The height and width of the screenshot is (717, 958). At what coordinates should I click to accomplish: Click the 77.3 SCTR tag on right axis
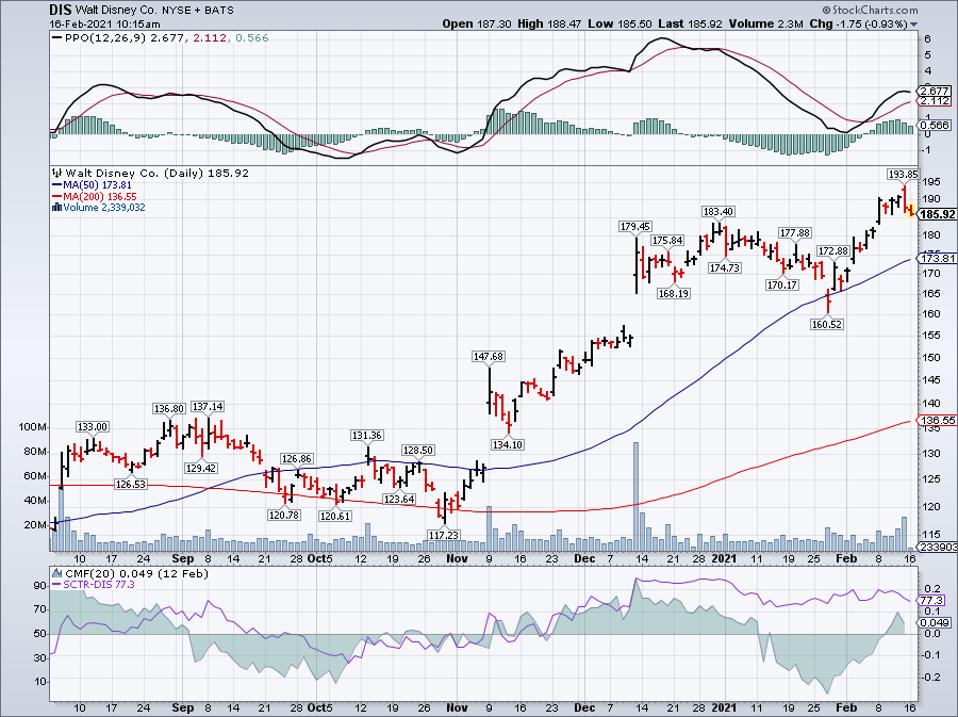[933, 601]
